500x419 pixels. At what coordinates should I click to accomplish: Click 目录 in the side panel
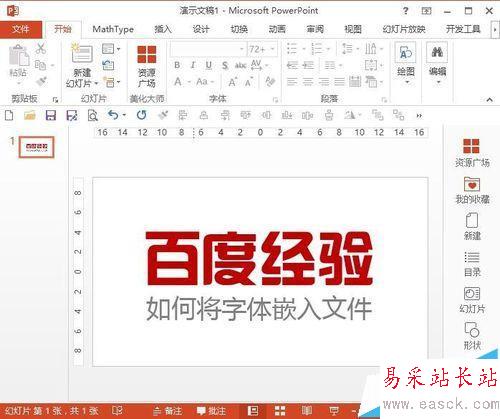pyautogui.click(x=472, y=264)
